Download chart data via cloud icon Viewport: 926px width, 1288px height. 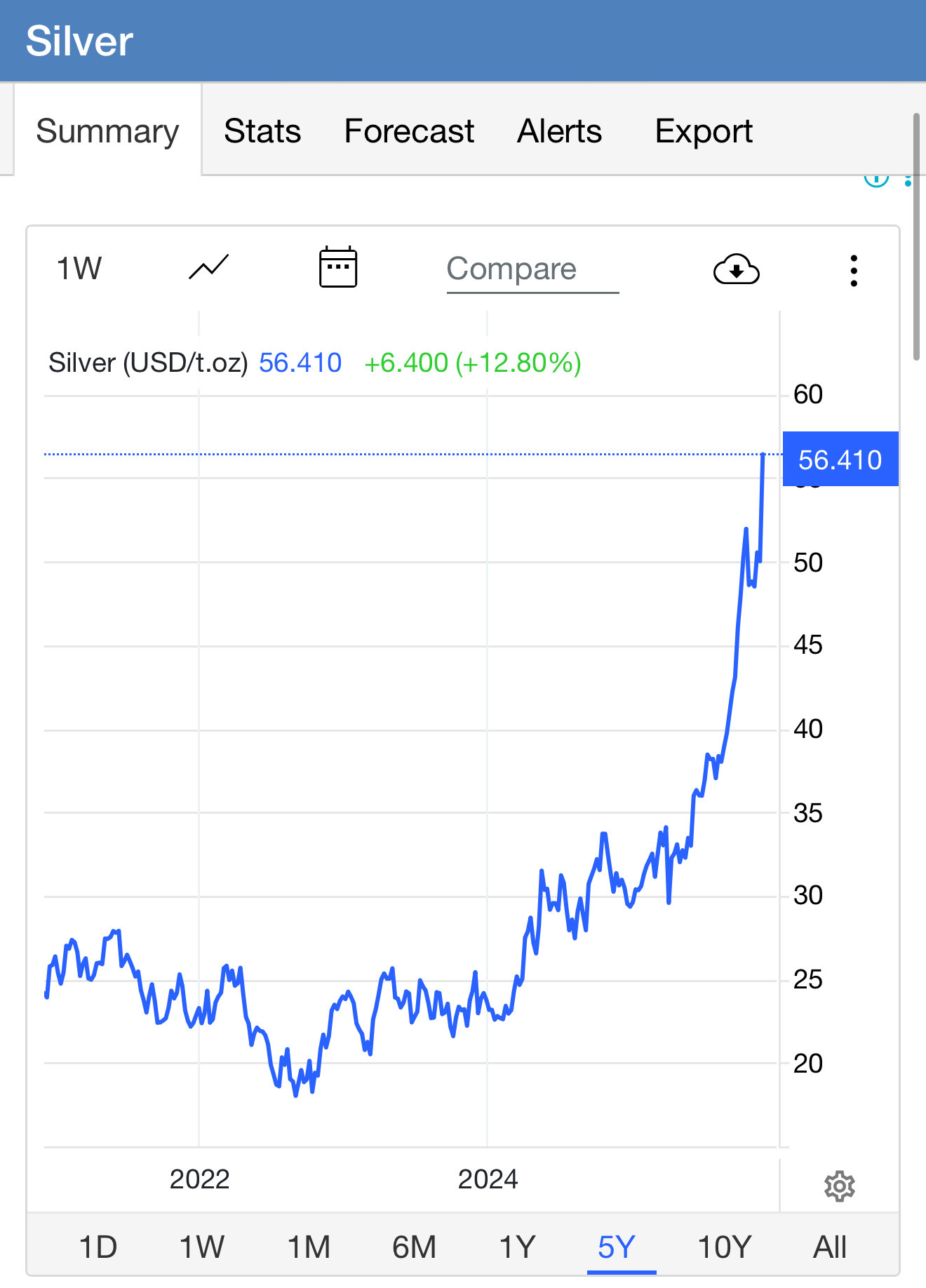pyautogui.click(x=736, y=269)
